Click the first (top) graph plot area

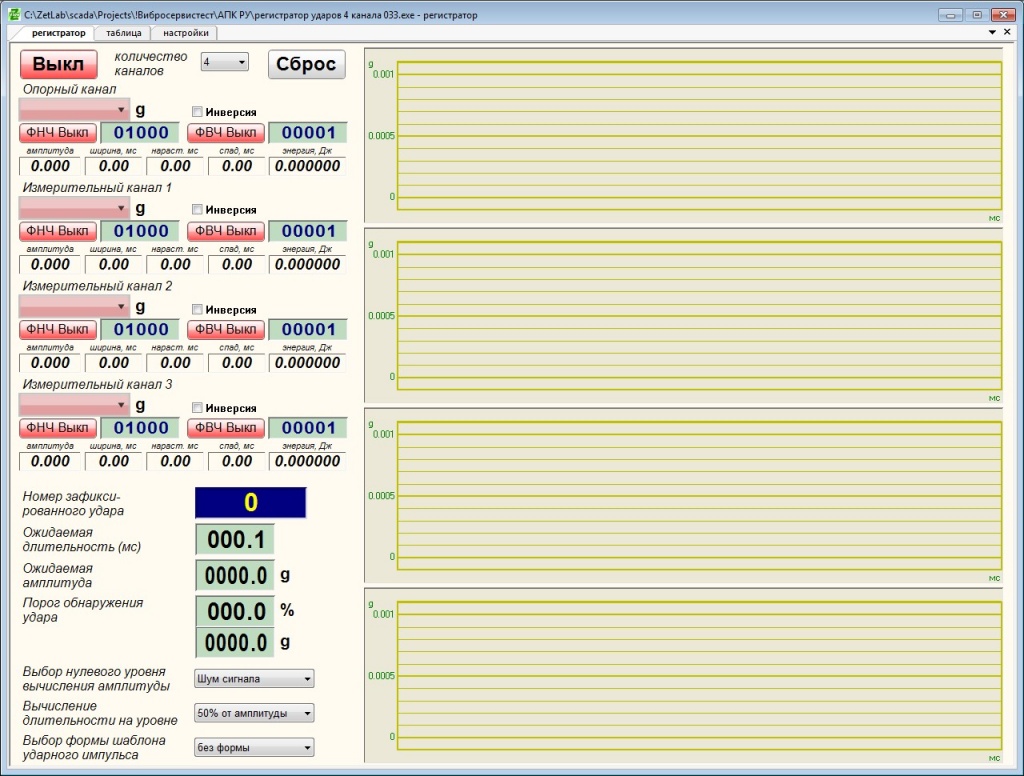point(699,136)
